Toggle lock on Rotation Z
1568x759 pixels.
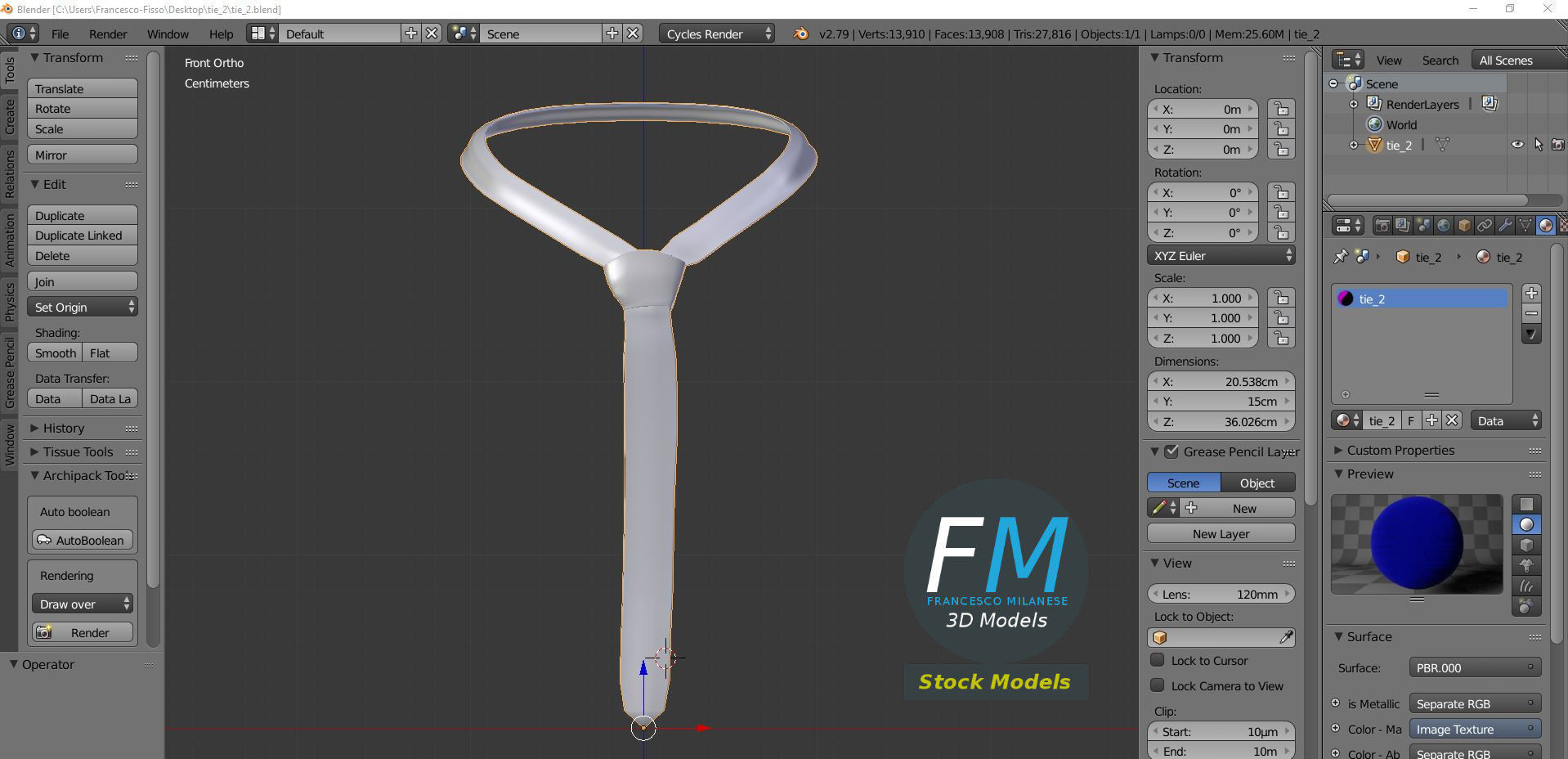click(1281, 233)
